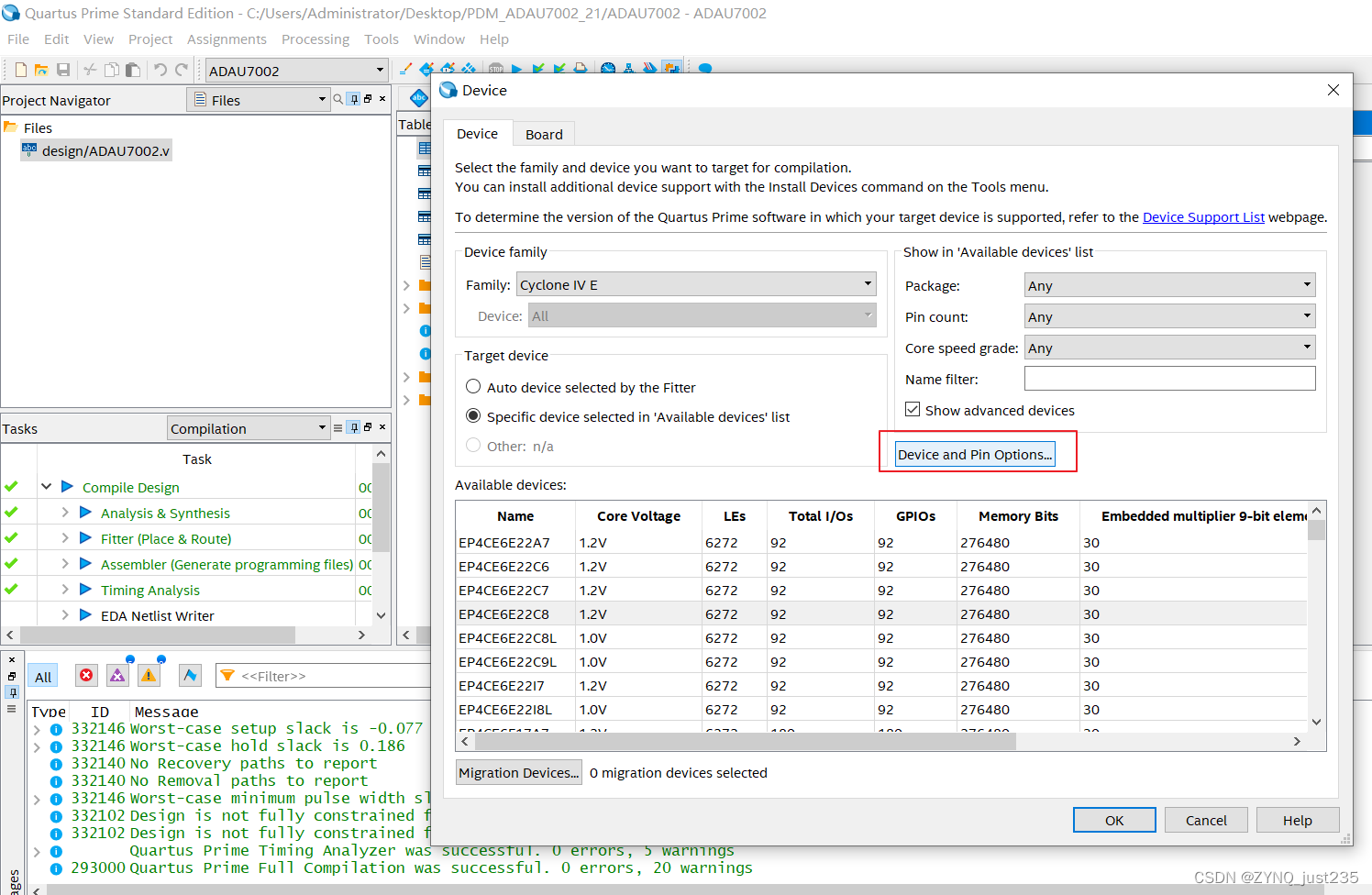This screenshot has height=895, width=1372.
Task: Open the ADAU7002 project dropdown in toolbar
Action: click(x=297, y=71)
